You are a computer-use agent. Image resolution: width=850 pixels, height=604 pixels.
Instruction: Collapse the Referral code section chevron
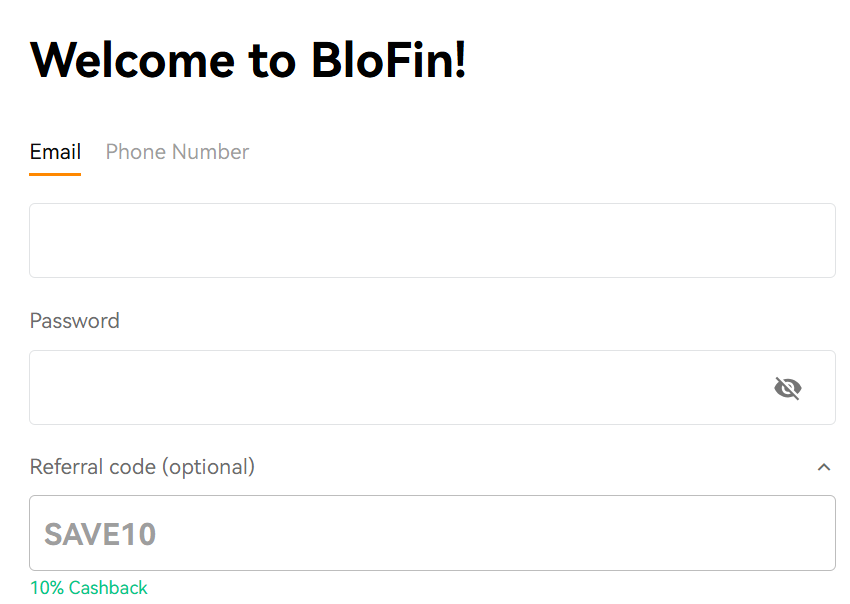click(x=824, y=467)
